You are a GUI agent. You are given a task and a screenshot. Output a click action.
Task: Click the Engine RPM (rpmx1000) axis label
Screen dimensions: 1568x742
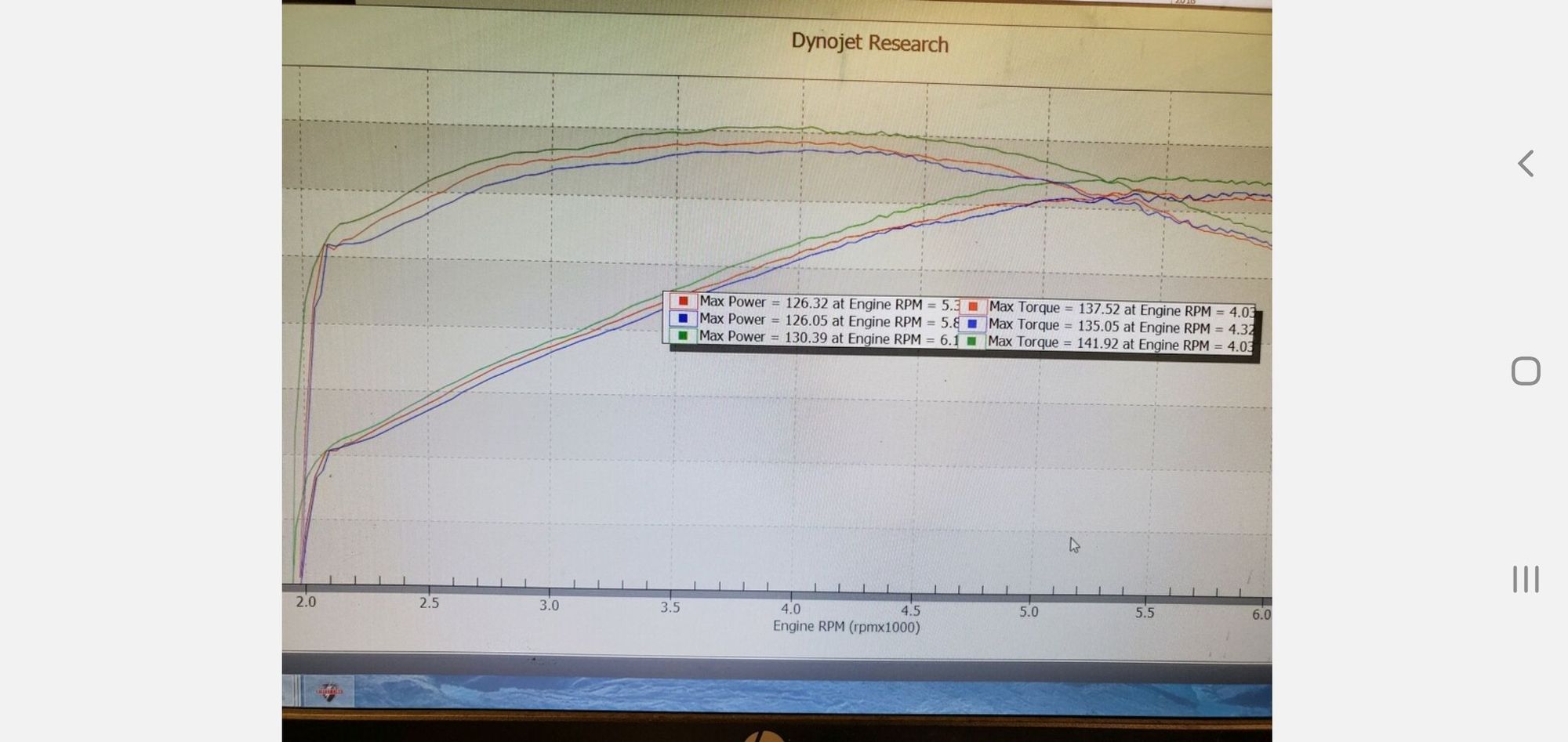(x=846, y=627)
